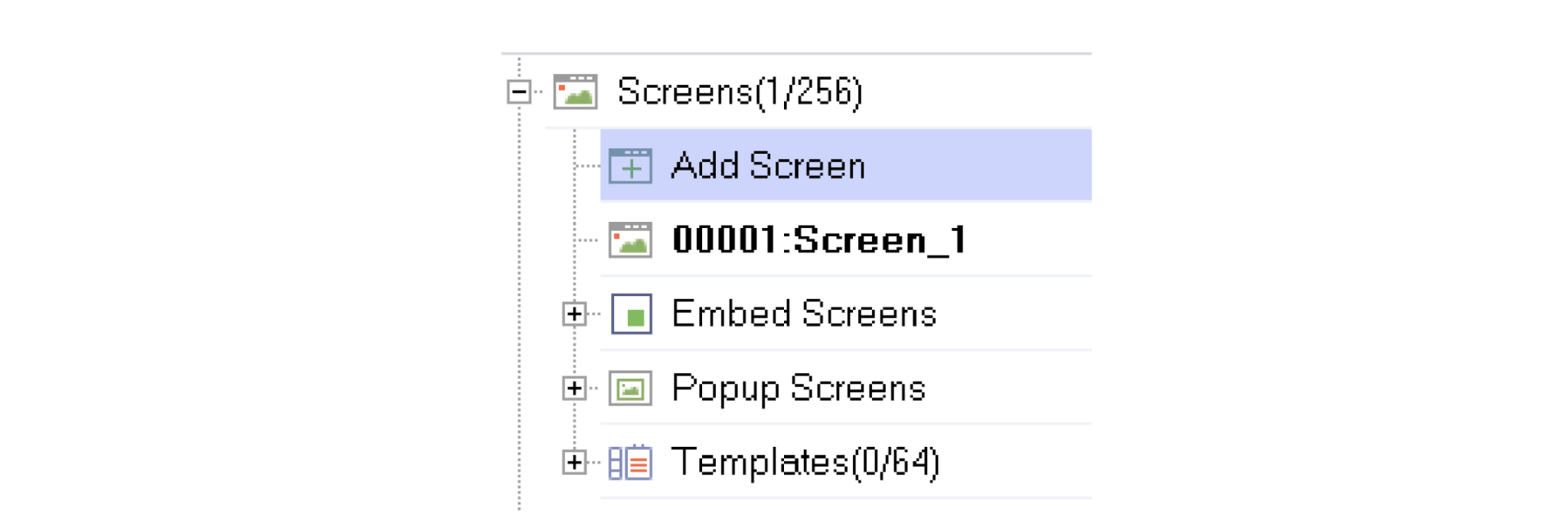Click the Templates list icon
This screenshot has width=1568, height=521.
tap(630, 463)
